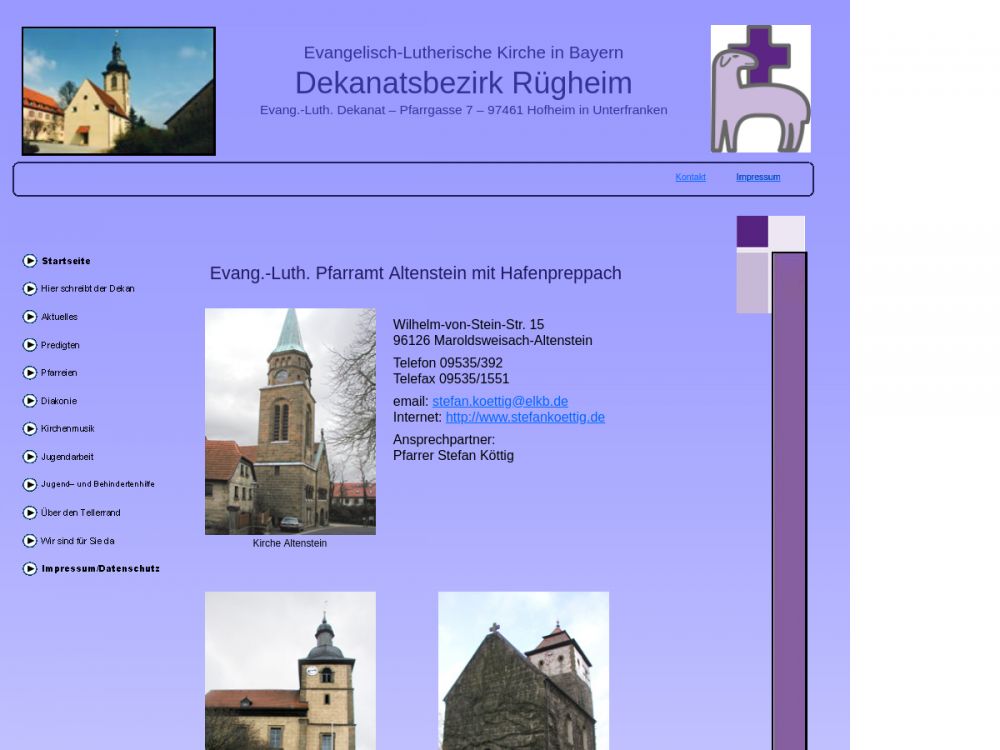Screen dimensions: 1000x750
Task: Click the arrow icon next to Kirchenmusik
Action: [x=30, y=429]
